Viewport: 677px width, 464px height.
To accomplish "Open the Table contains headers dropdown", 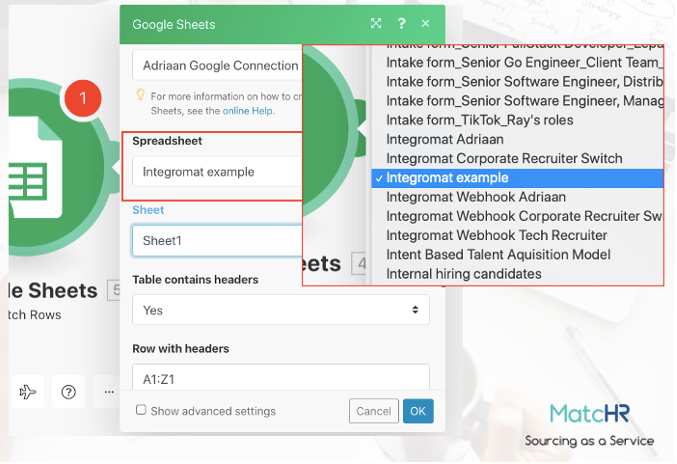I will click(280, 310).
